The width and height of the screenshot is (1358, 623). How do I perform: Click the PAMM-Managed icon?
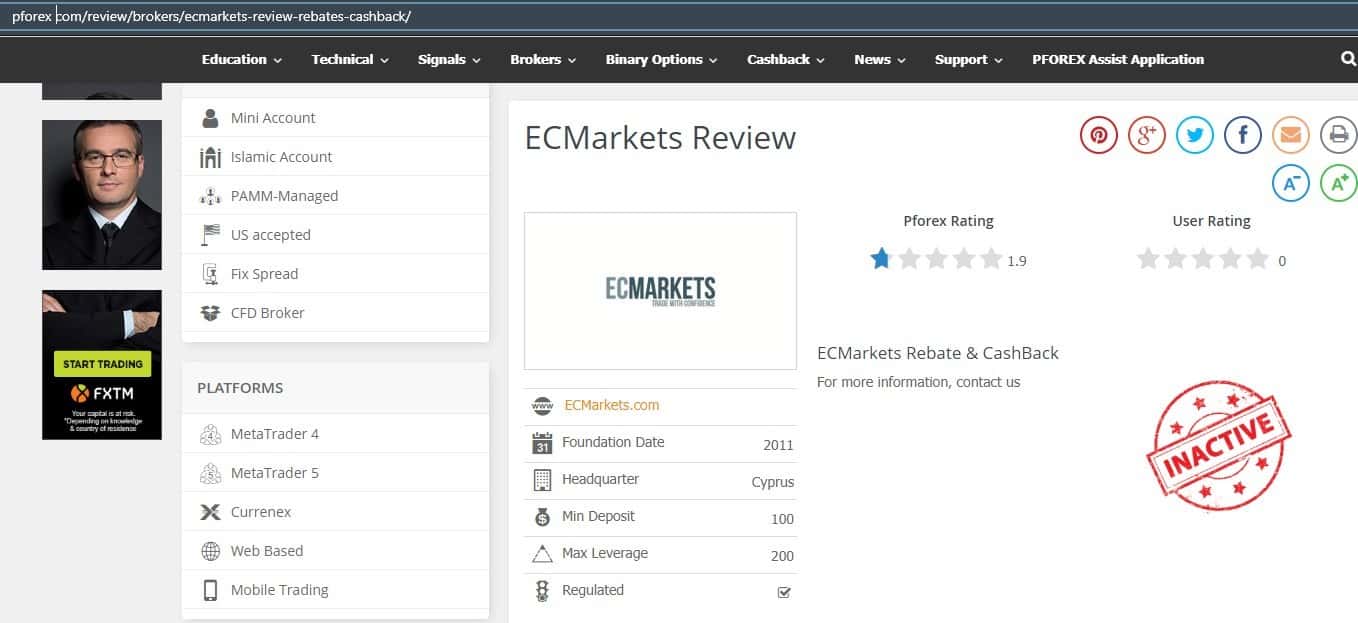pos(210,196)
